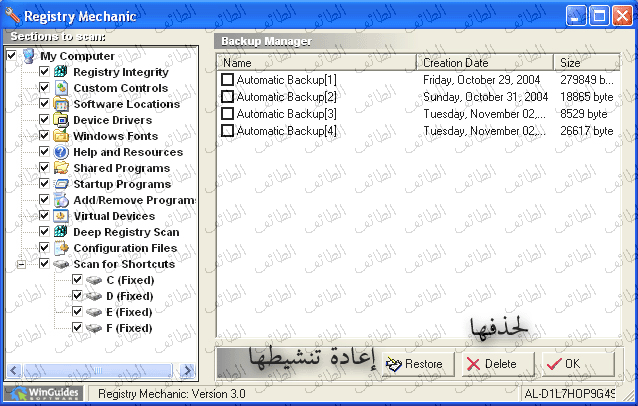This screenshot has height=406, width=638.
Task: Click the date Sunday, October 31, 2004
Action: pyautogui.click(x=485, y=97)
